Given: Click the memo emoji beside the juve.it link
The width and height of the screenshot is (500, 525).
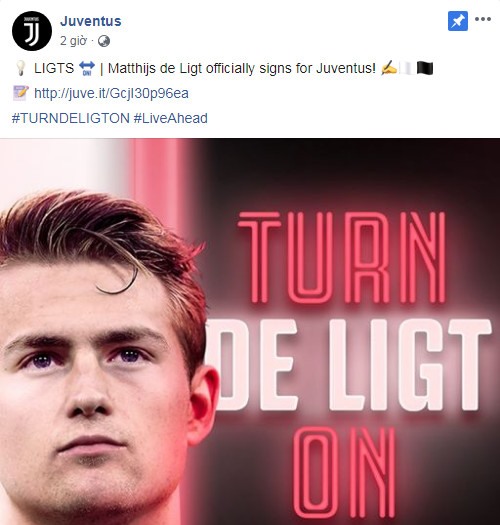Looking at the screenshot, I should pos(21,93).
